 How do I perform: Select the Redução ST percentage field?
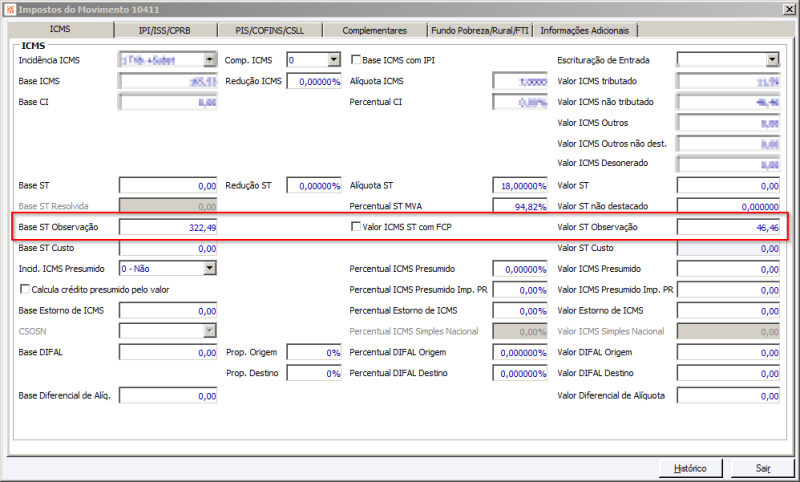(314, 186)
